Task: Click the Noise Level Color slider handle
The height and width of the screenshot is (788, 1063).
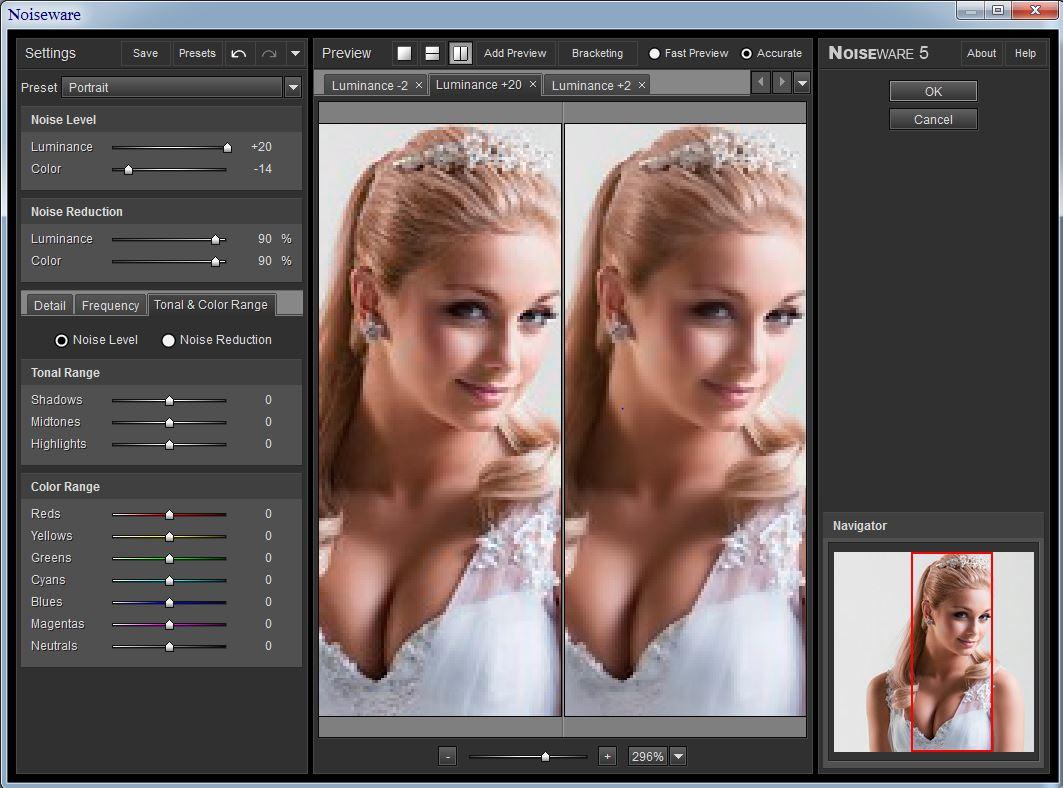Action: coord(128,169)
